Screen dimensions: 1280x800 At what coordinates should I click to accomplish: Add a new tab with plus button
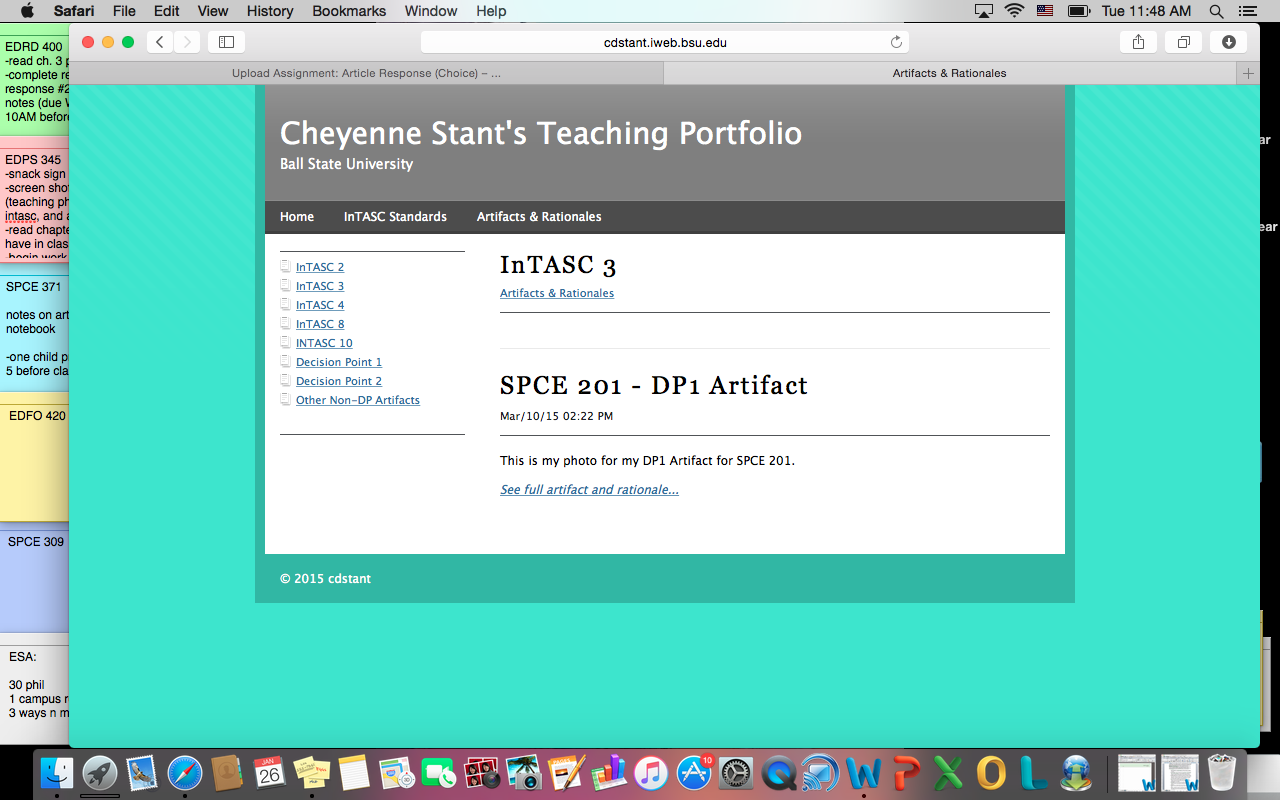coord(1247,73)
